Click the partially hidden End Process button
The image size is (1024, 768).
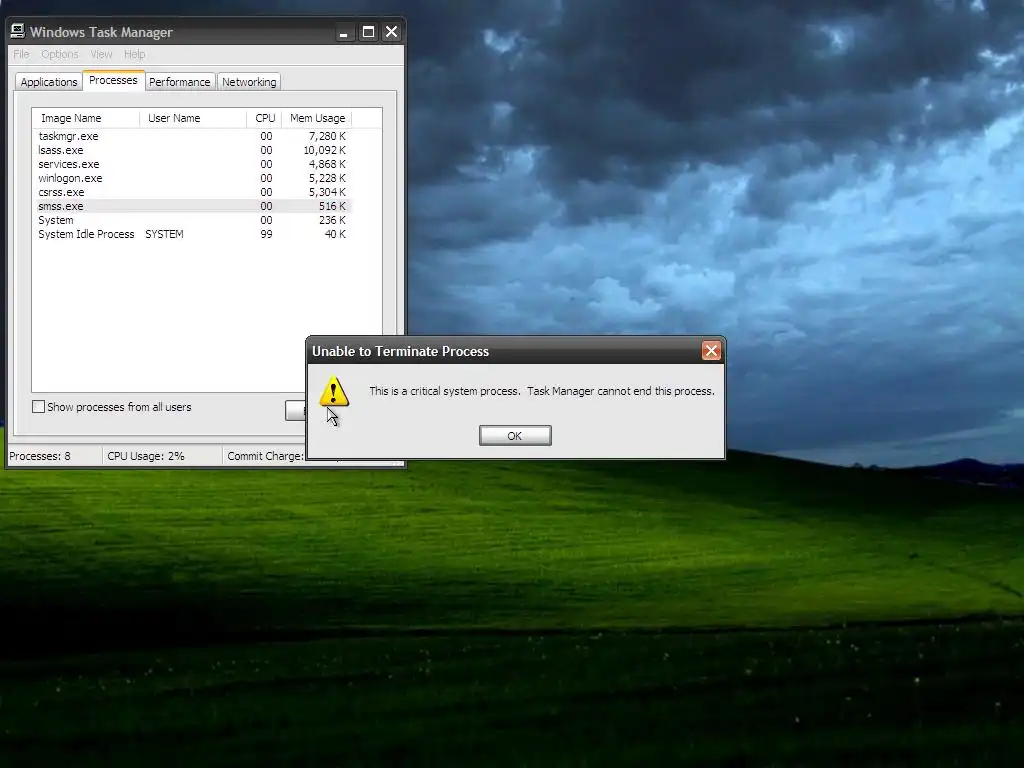(x=296, y=410)
